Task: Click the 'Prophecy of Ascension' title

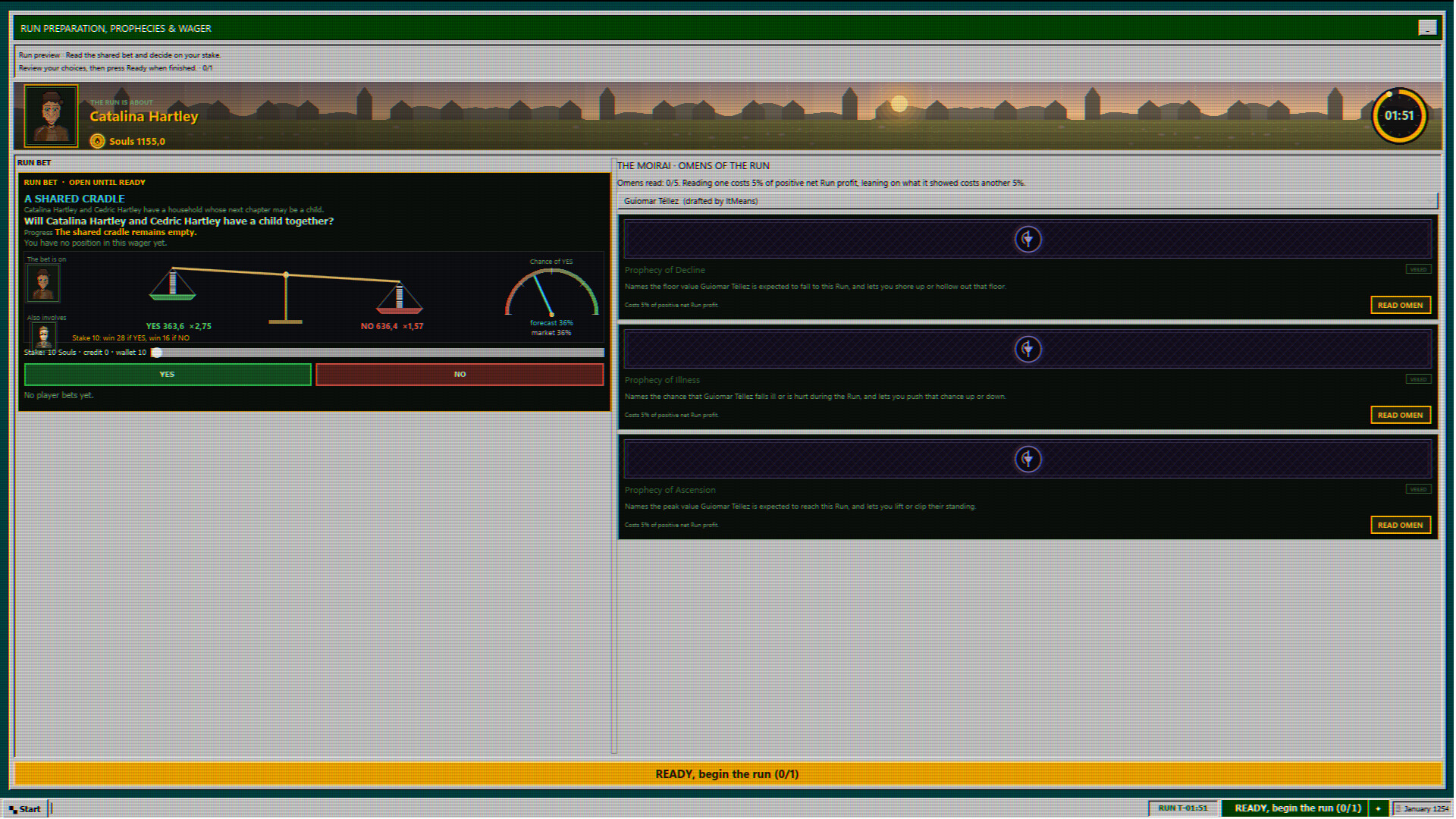Action: [670, 490]
